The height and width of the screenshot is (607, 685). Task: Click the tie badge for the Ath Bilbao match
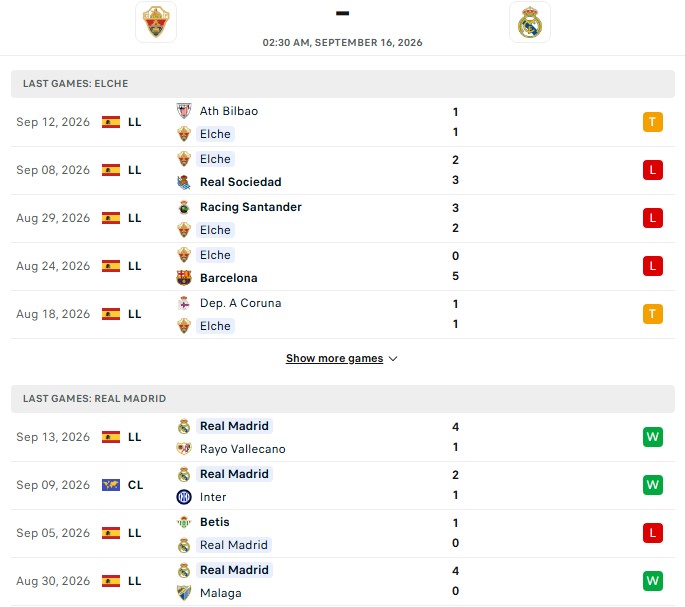[653, 122]
